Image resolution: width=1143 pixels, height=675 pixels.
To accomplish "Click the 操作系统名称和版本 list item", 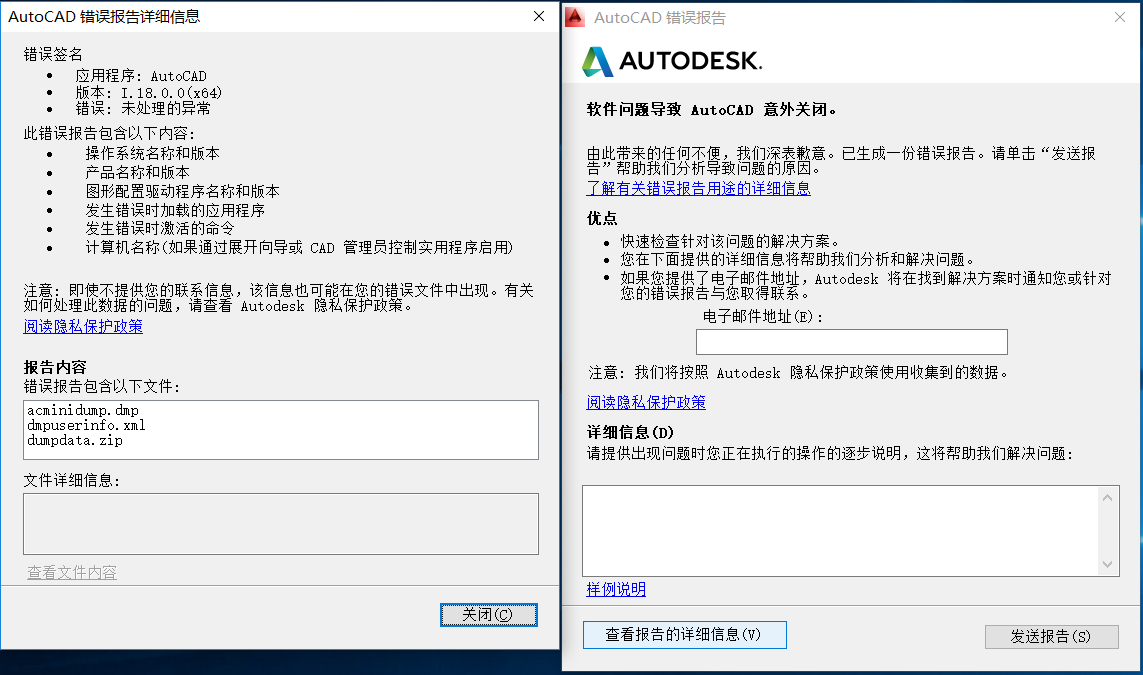I will click(152, 154).
